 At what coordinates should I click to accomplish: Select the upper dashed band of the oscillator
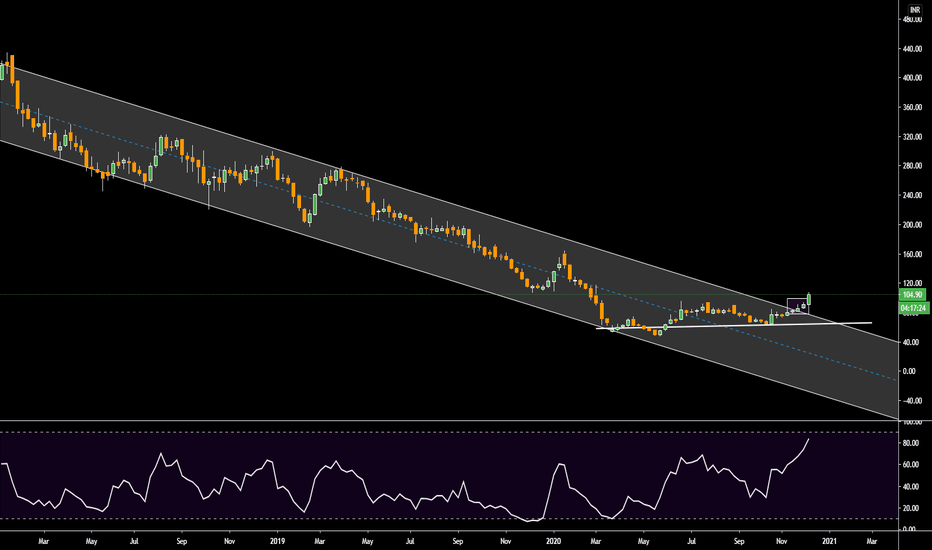tap(448, 432)
